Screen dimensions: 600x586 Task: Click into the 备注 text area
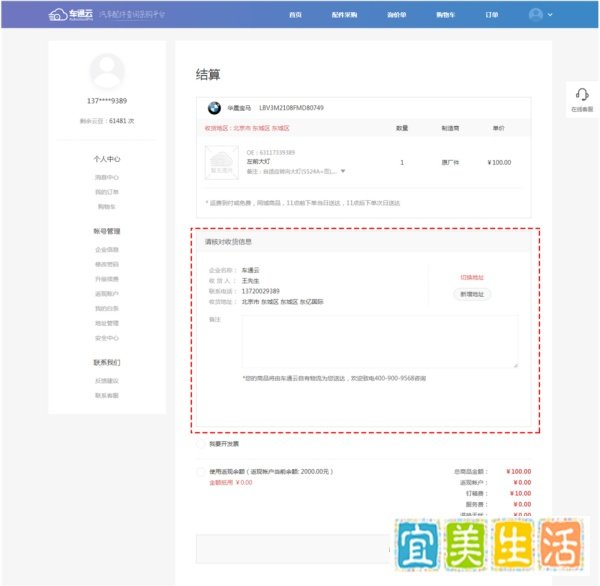380,341
